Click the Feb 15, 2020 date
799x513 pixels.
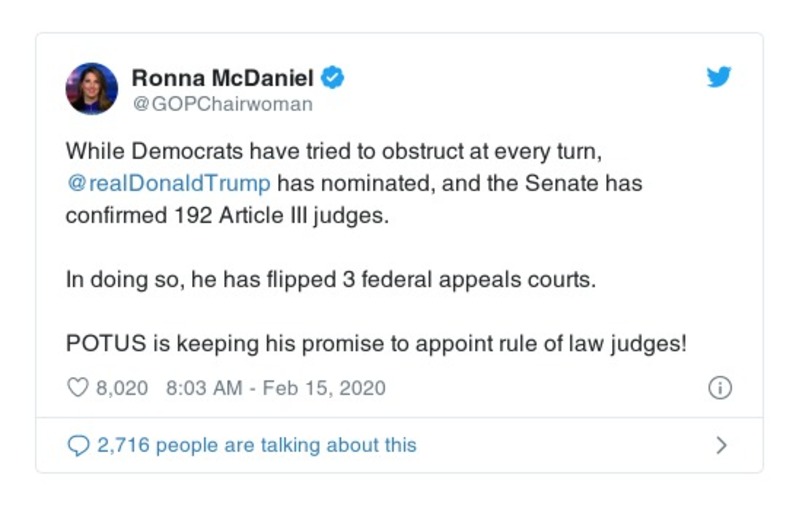coord(324,388)
